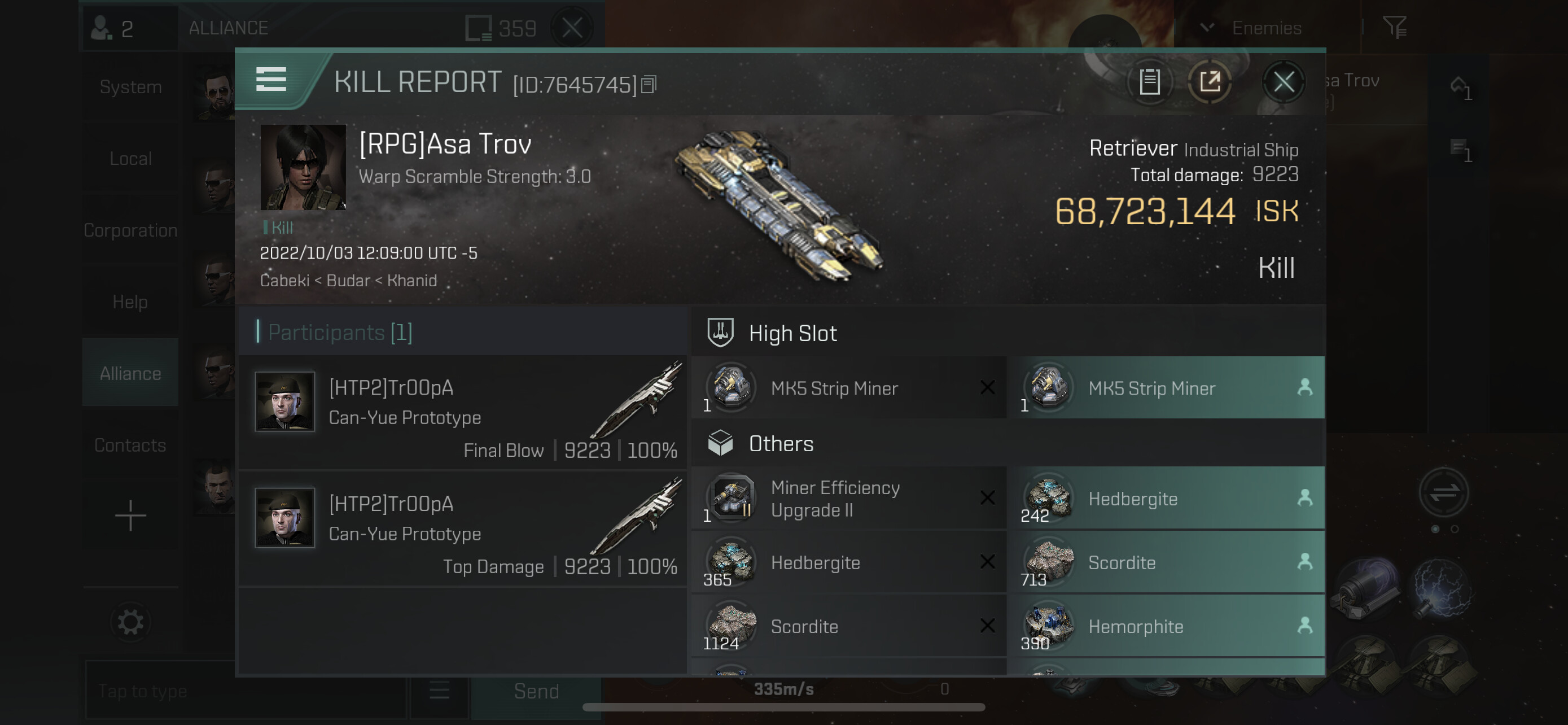This screenshot has height=725, width=1568.
Task: Open chat settings gear icon
Action: (130, 622)
